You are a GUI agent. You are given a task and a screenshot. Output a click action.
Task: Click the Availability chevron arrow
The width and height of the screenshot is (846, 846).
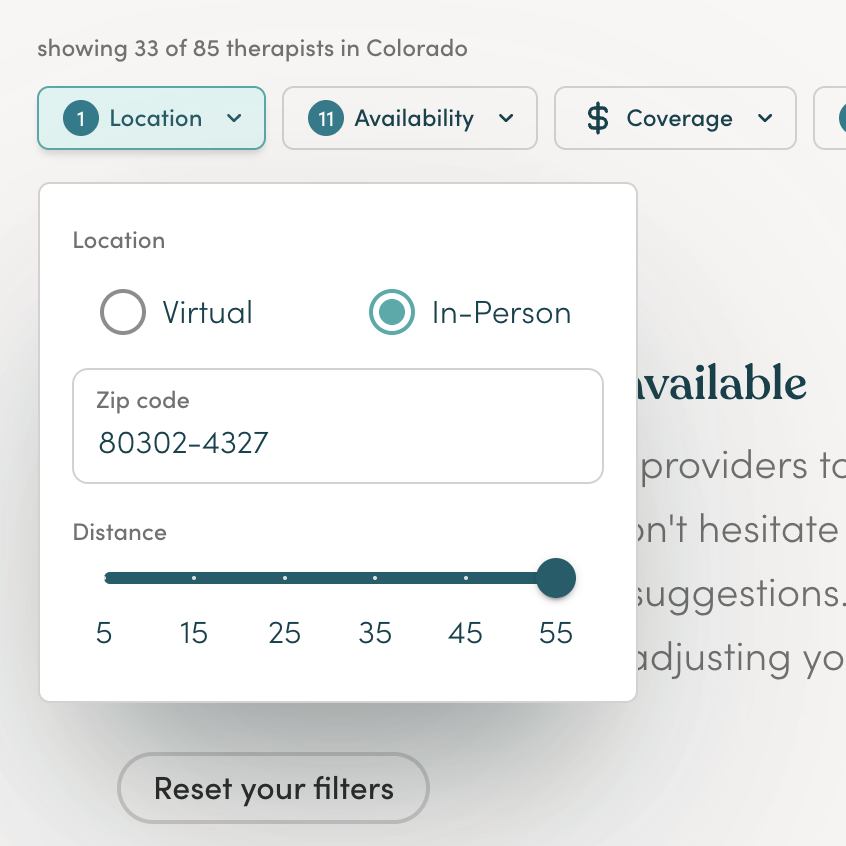506,118
